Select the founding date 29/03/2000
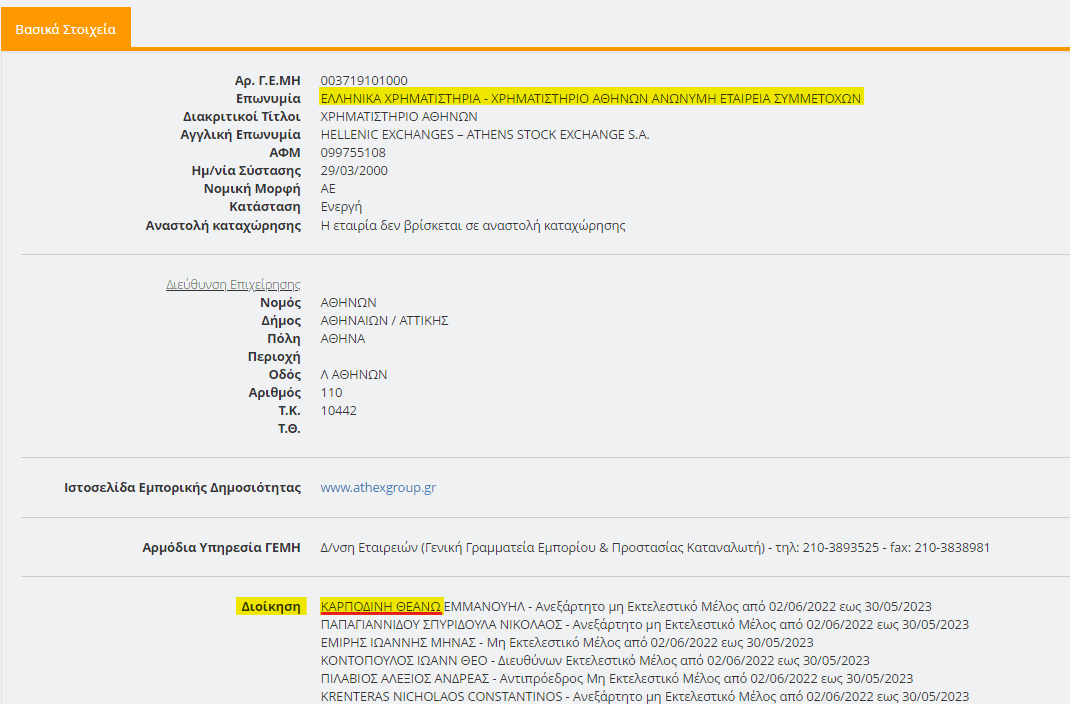1070x704 pixels. tap(354, 171)
